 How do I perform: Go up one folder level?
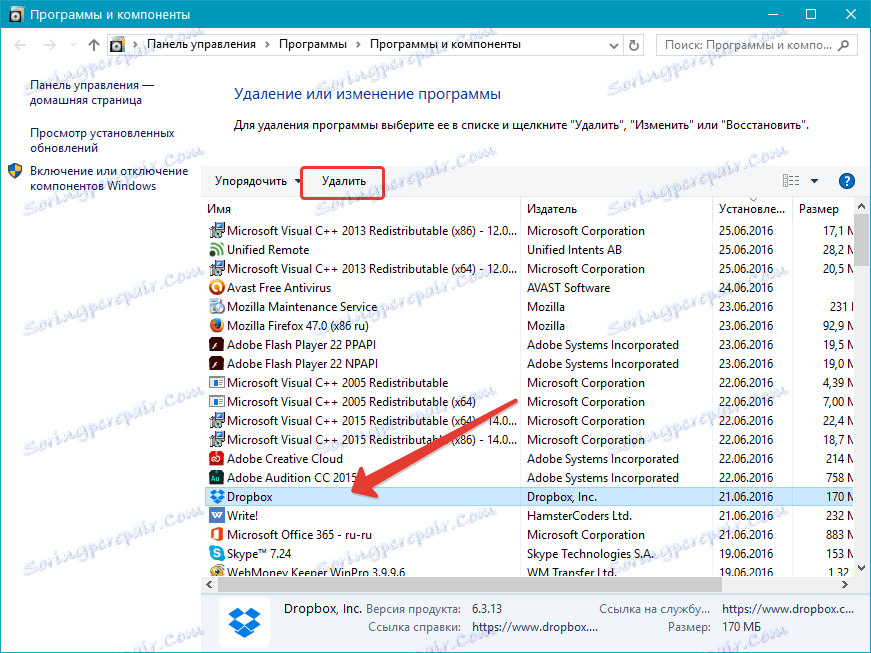click(94, 45)
